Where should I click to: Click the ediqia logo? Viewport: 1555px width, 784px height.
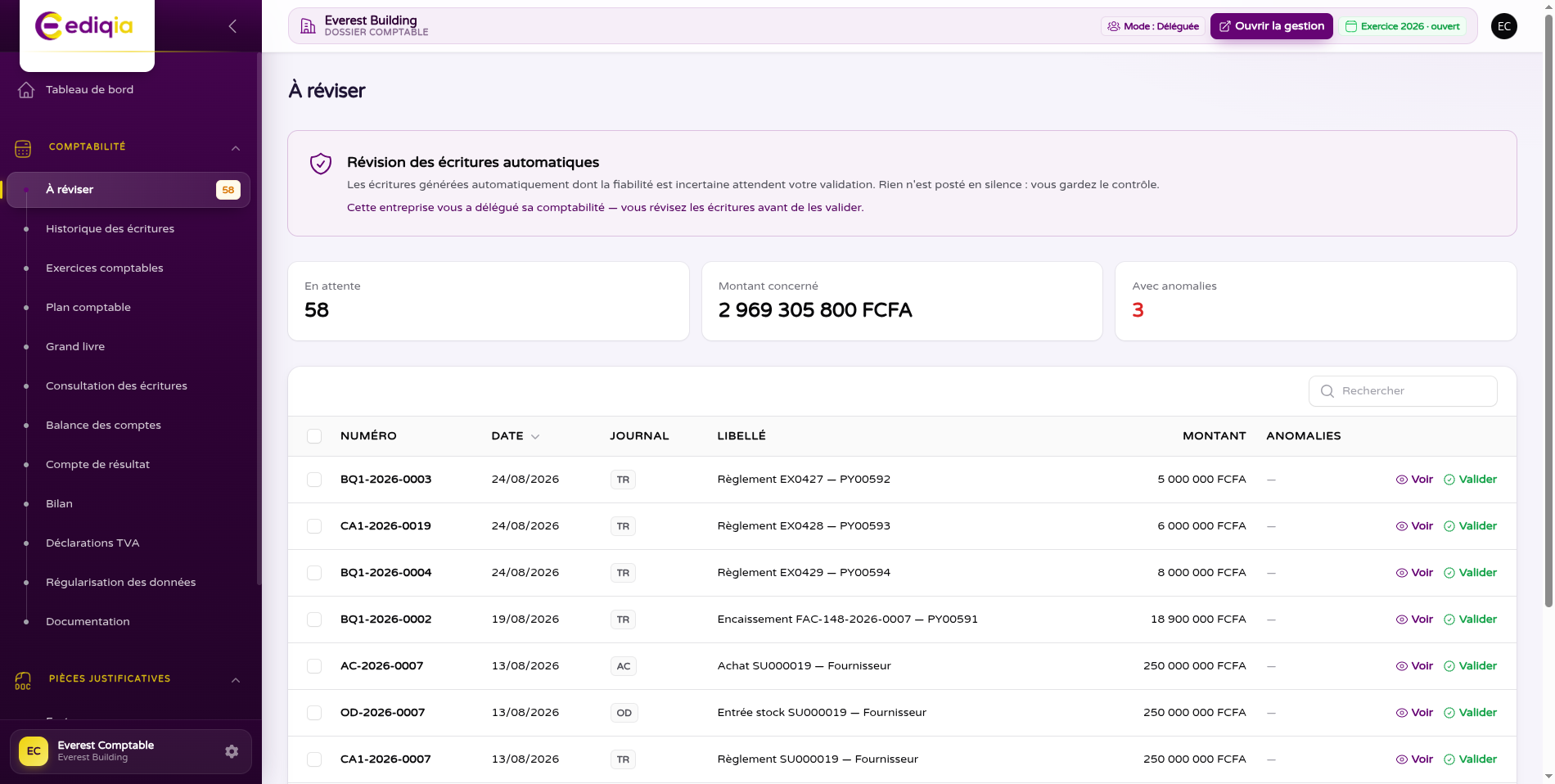coord(84,26)
